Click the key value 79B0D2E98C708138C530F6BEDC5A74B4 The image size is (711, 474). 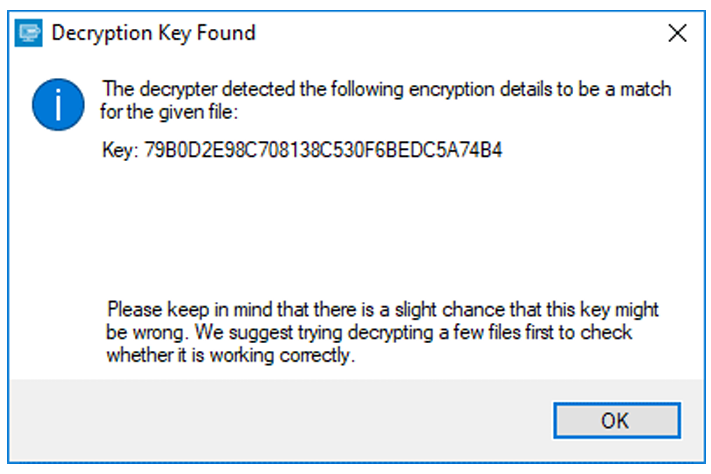pos(323,150)
